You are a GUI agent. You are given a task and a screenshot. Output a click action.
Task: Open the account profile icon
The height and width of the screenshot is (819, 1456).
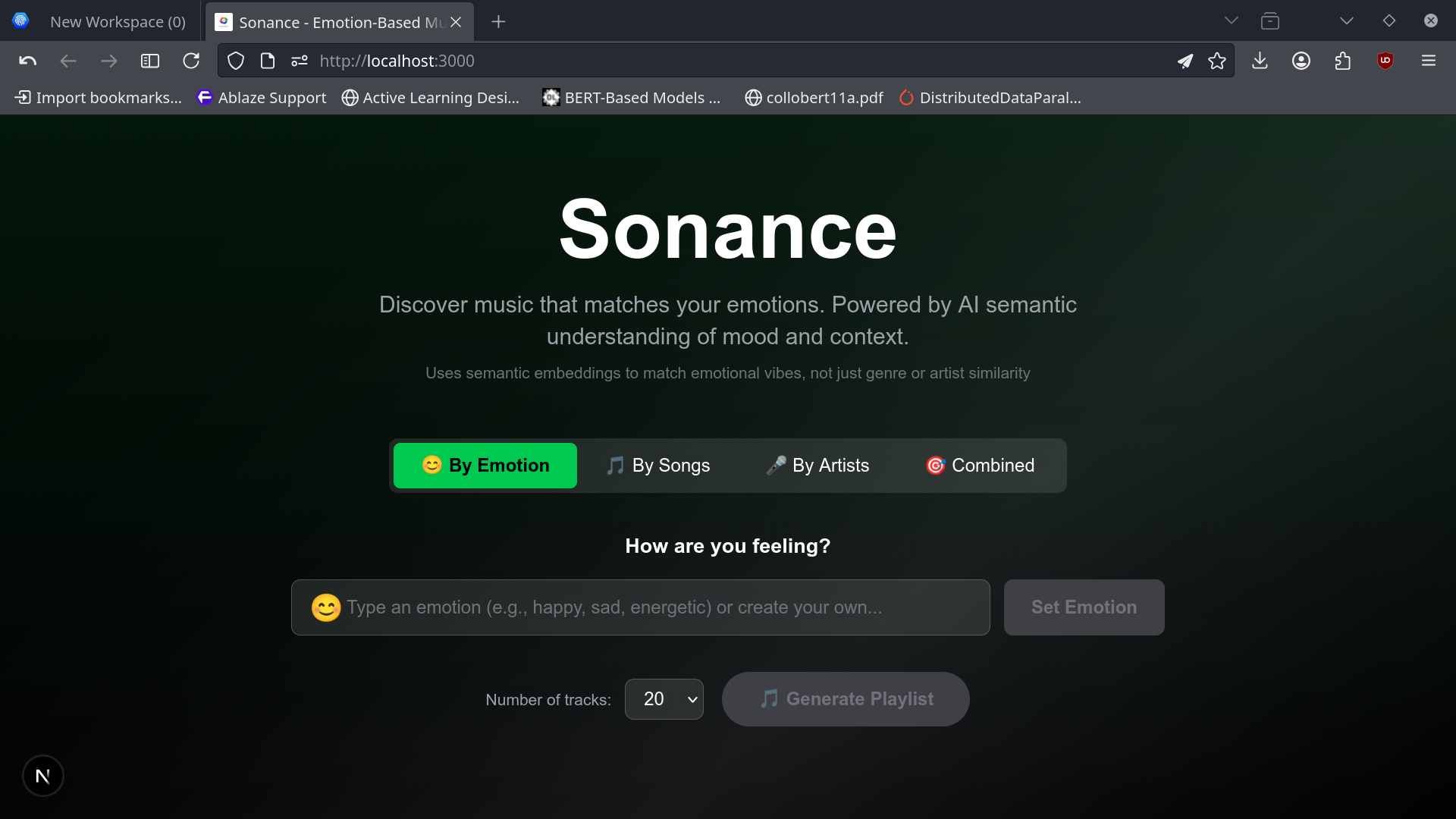pyautogui.click(x=1301, y=61)
